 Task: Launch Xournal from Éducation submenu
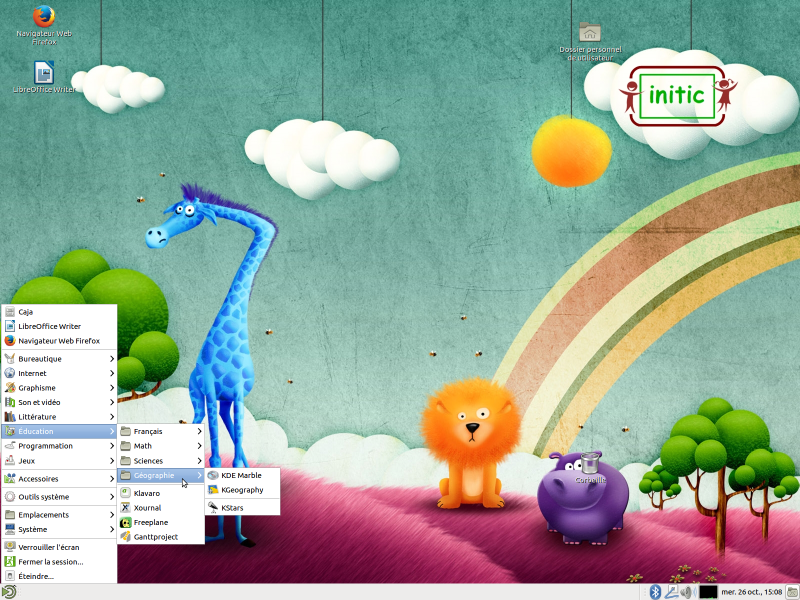(161, 508)
